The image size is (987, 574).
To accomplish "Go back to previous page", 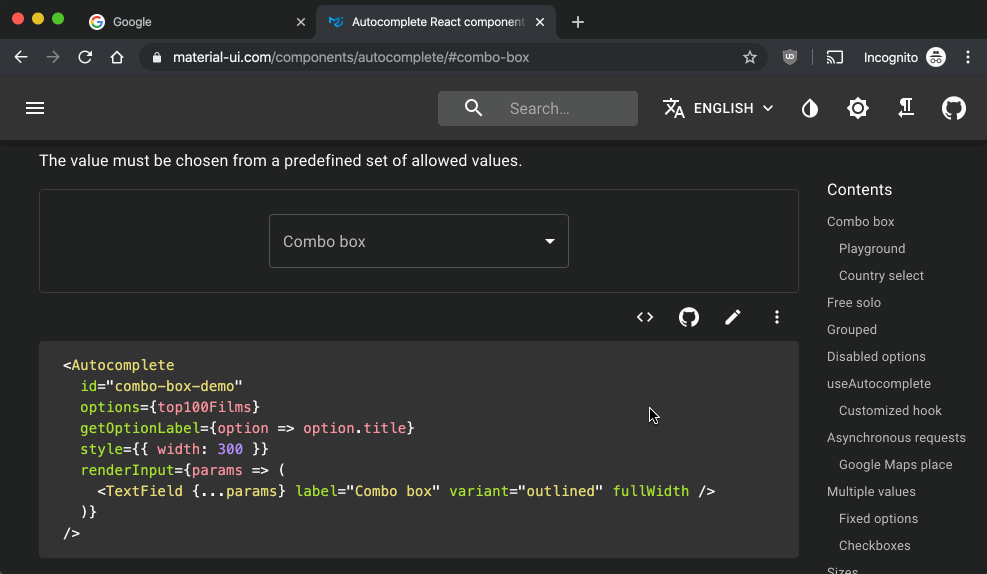I will tap(21, 57).
